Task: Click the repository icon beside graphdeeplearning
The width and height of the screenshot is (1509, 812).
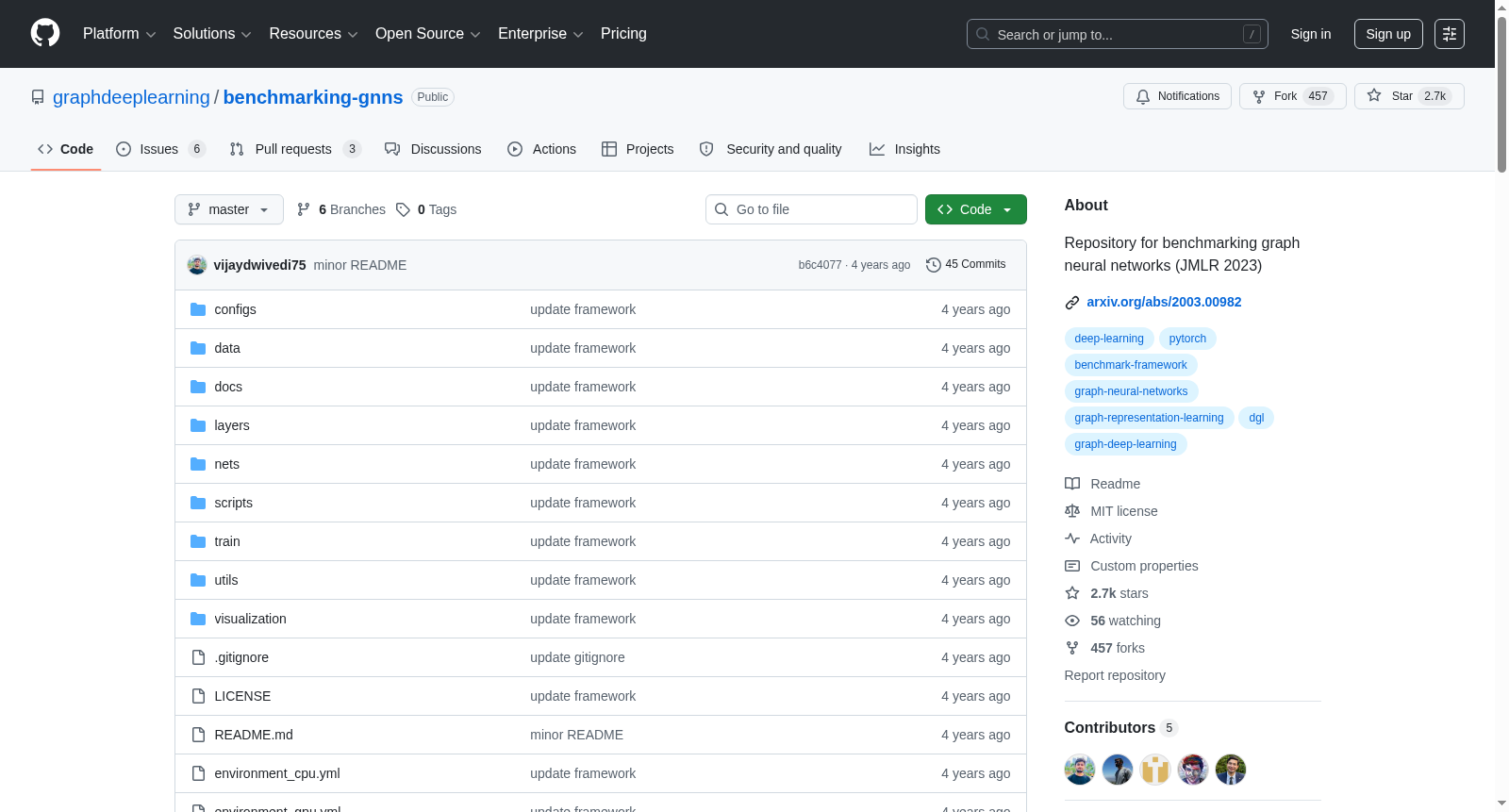Action: (x=38, y=97)
